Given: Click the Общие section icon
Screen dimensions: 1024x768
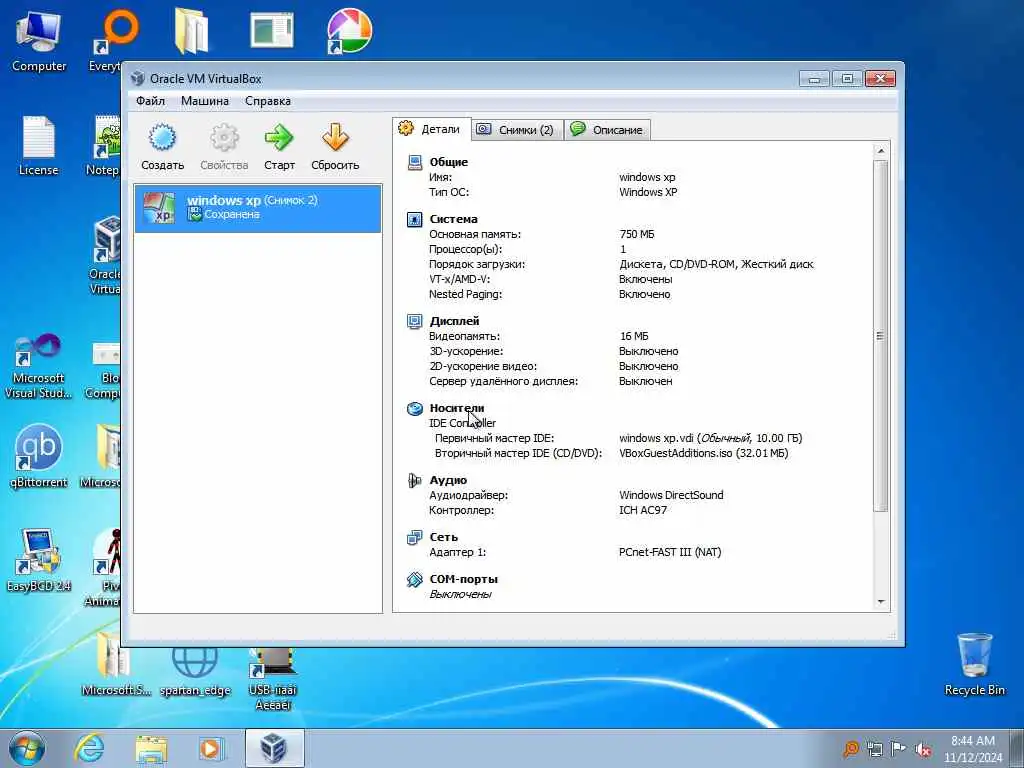Looking at the screenshot, I should (x=415, y=162).
